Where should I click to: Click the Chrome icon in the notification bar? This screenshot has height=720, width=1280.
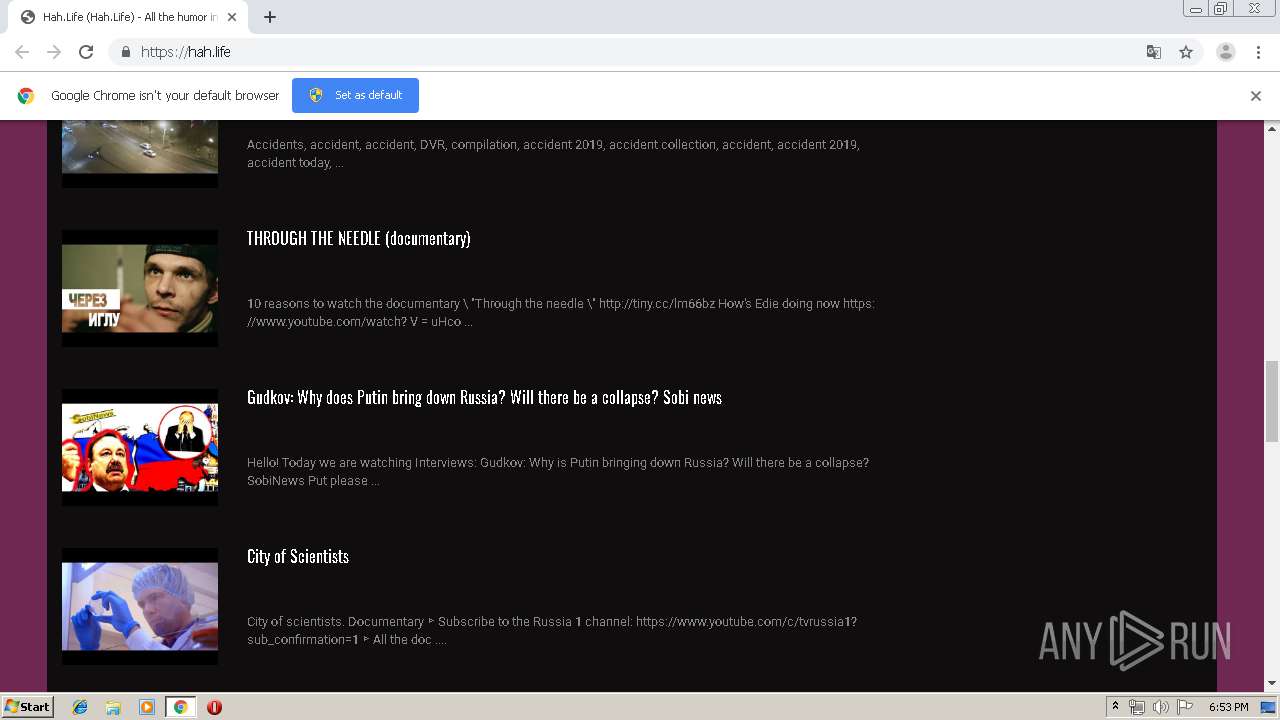tap(26, 96)
